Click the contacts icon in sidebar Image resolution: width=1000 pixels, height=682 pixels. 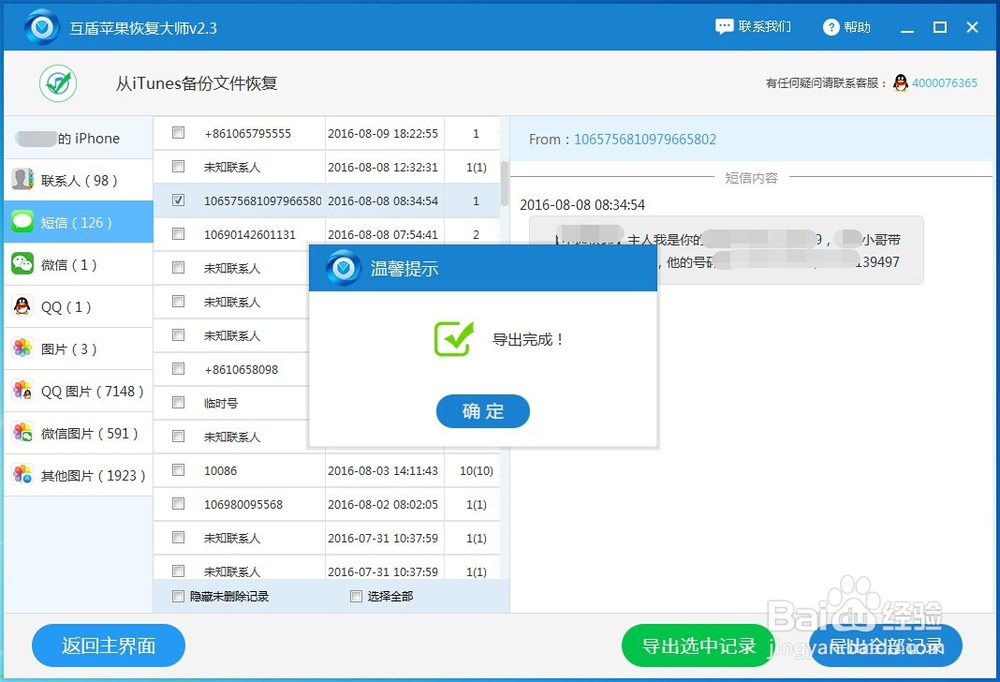pyautogui.click(x=22, y=179)
